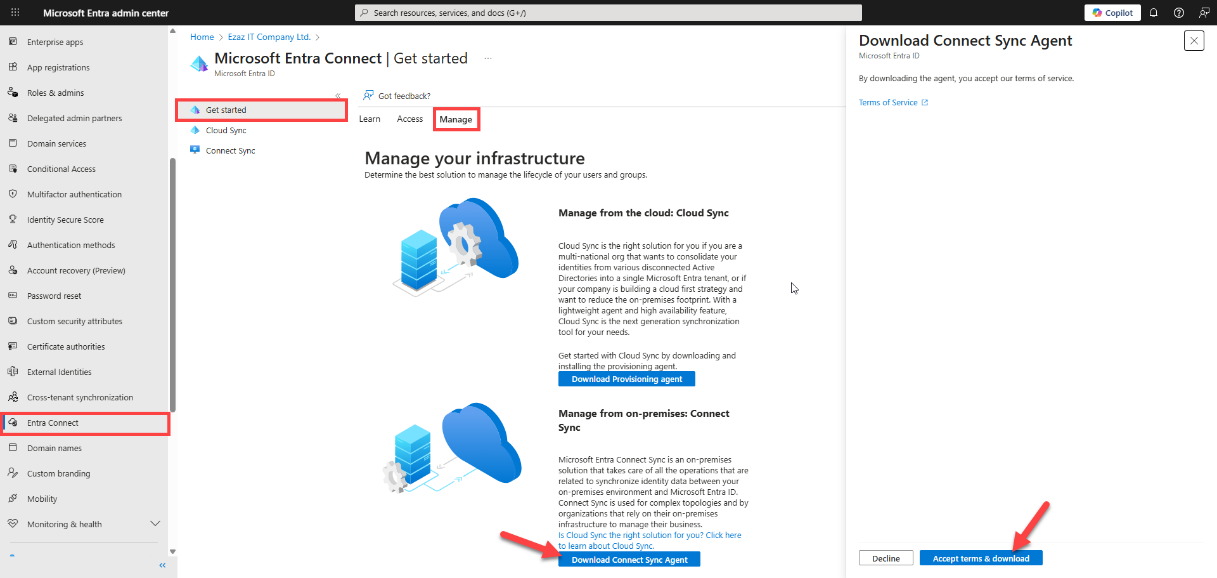Image resolution: width=1217 pixels, height=578 pixels.
Task: Collapse the main sidebar with double chevron
Action: 162,566
